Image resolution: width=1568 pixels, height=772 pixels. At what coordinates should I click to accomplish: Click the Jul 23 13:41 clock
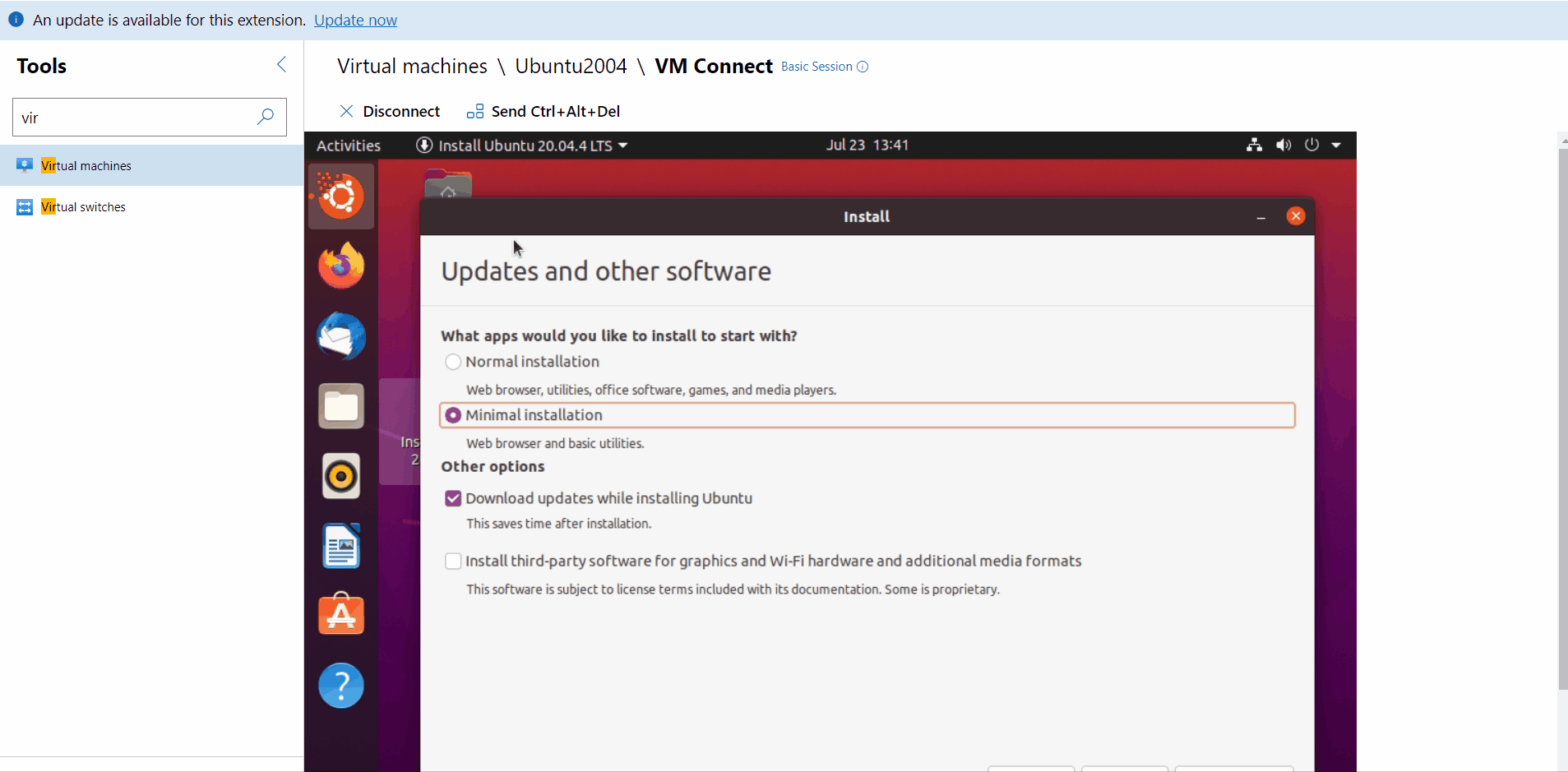(x=867, y=145)
